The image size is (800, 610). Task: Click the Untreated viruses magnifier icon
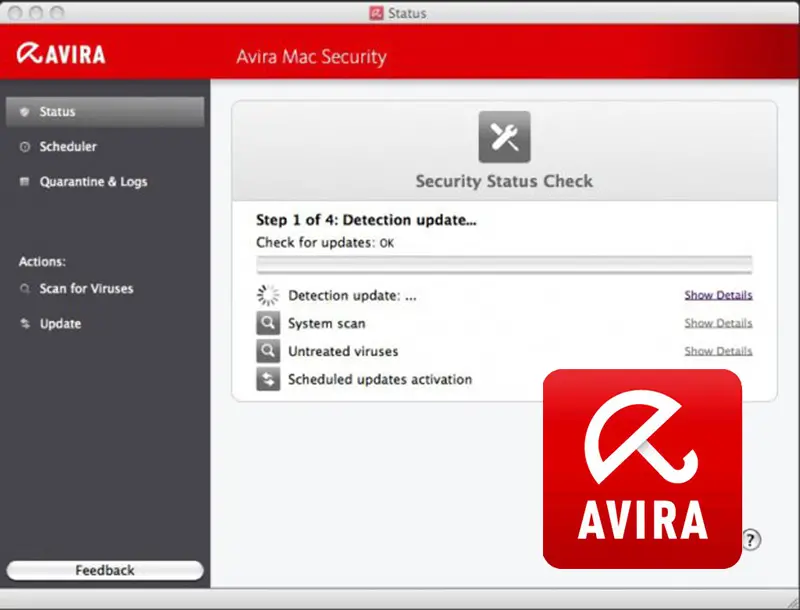coord(268,352)
